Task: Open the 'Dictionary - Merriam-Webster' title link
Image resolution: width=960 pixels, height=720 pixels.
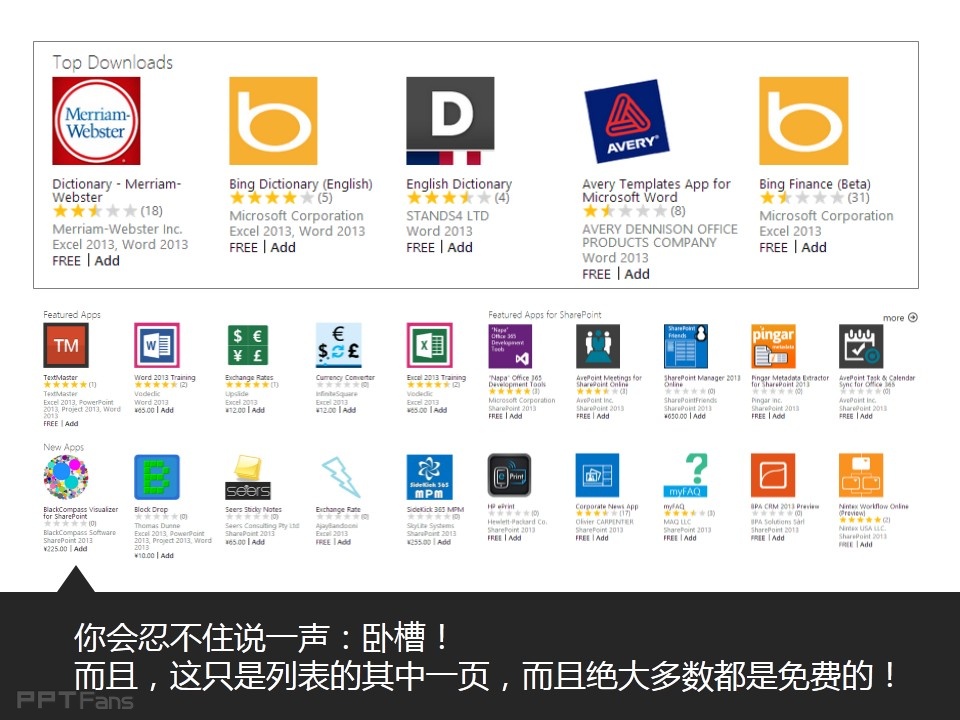Action: 116,190
